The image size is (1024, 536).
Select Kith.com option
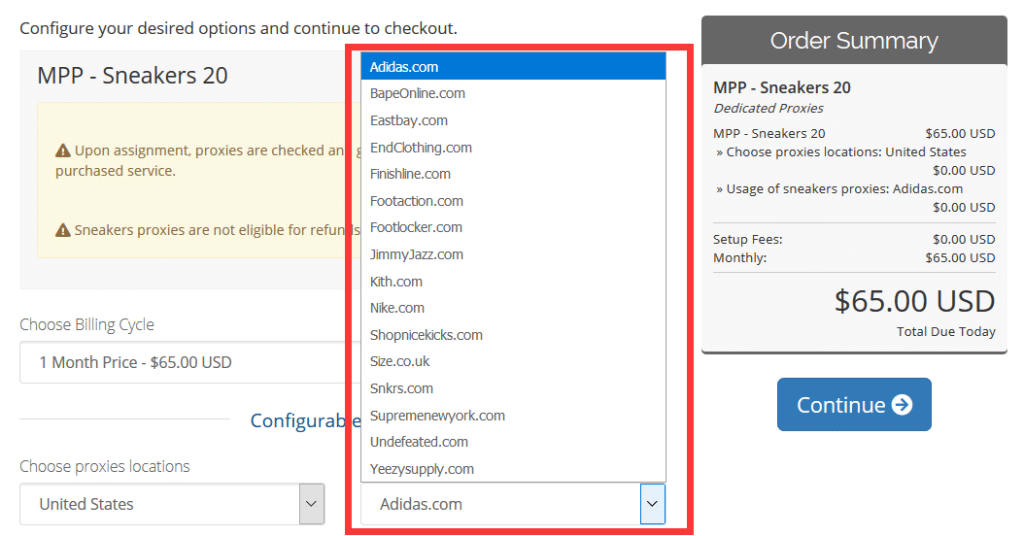click(513, 281)
